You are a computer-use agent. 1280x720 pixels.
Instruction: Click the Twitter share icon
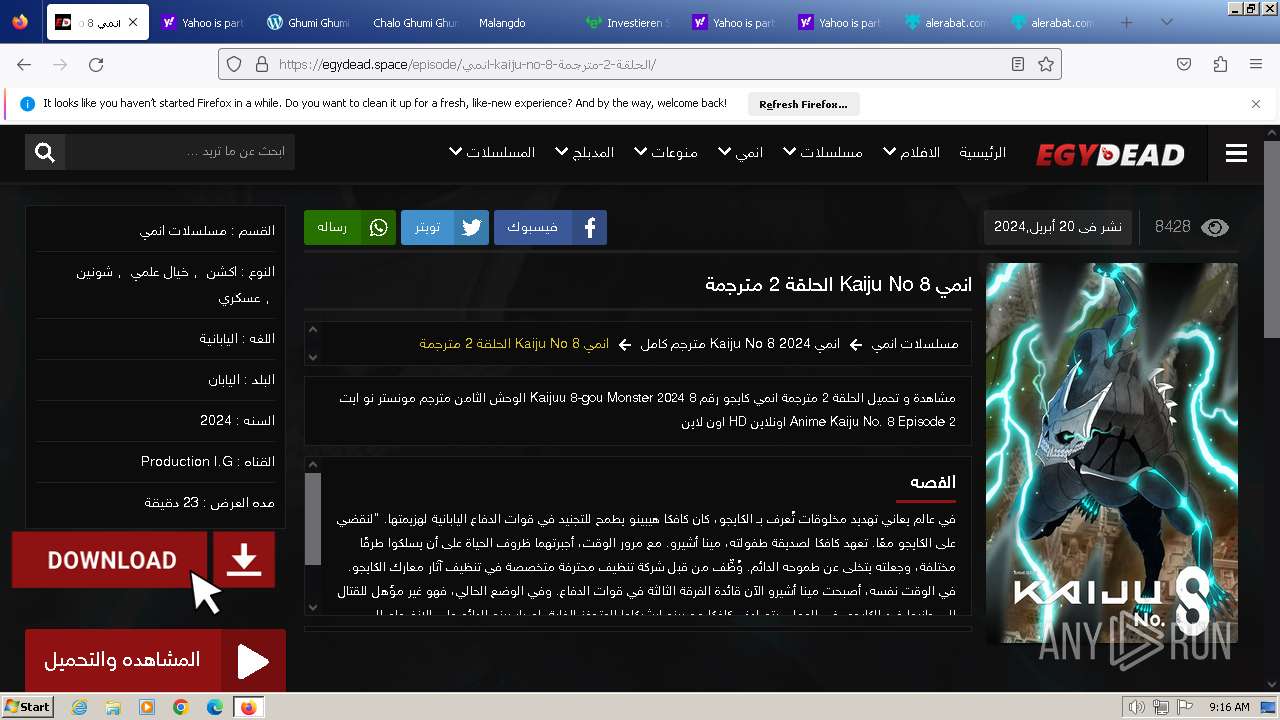471,228
